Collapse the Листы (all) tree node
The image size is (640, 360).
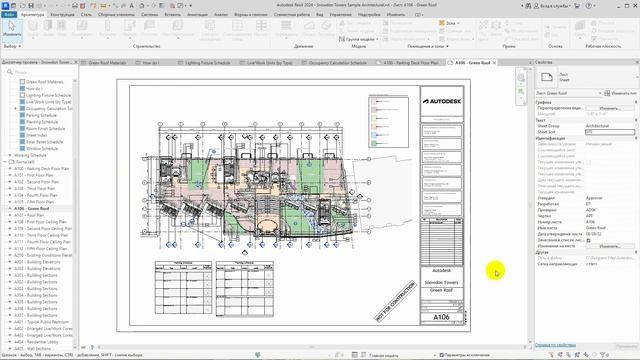tap(5, 162)
